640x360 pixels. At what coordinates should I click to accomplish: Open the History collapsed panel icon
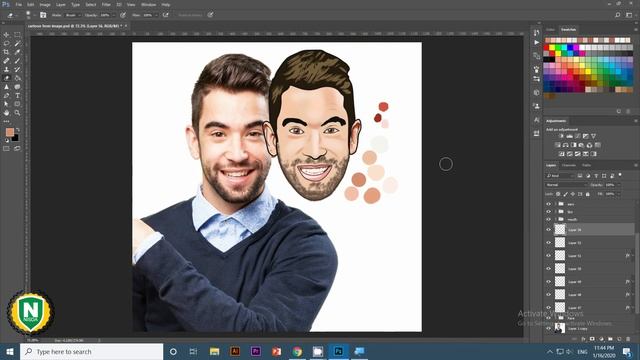(536, 33)
